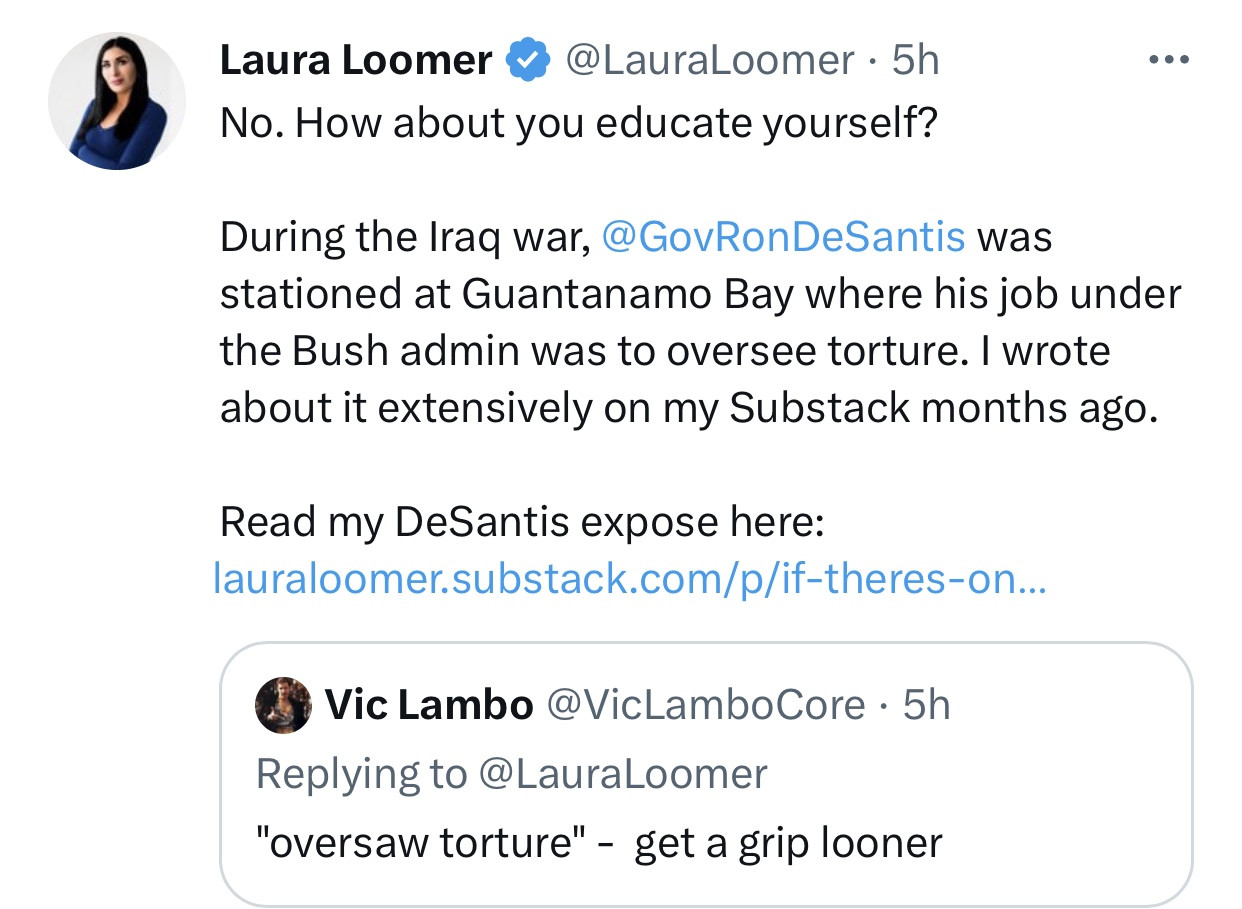Open the tweet's more options ellipsis menu

(1168, 61)
